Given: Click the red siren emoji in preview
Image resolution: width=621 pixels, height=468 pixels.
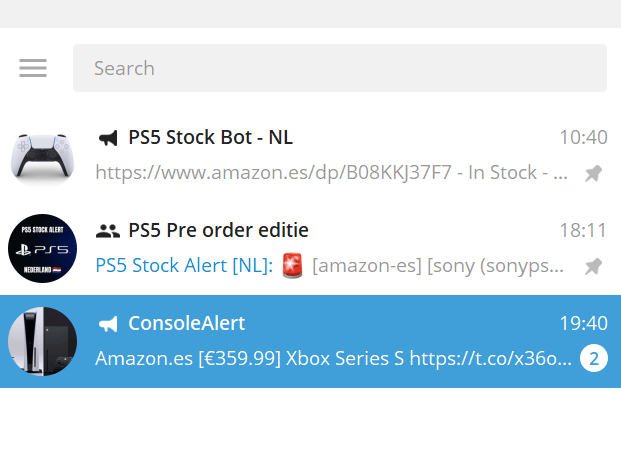Looking at the screenshot, I should (x=292, y=266).
